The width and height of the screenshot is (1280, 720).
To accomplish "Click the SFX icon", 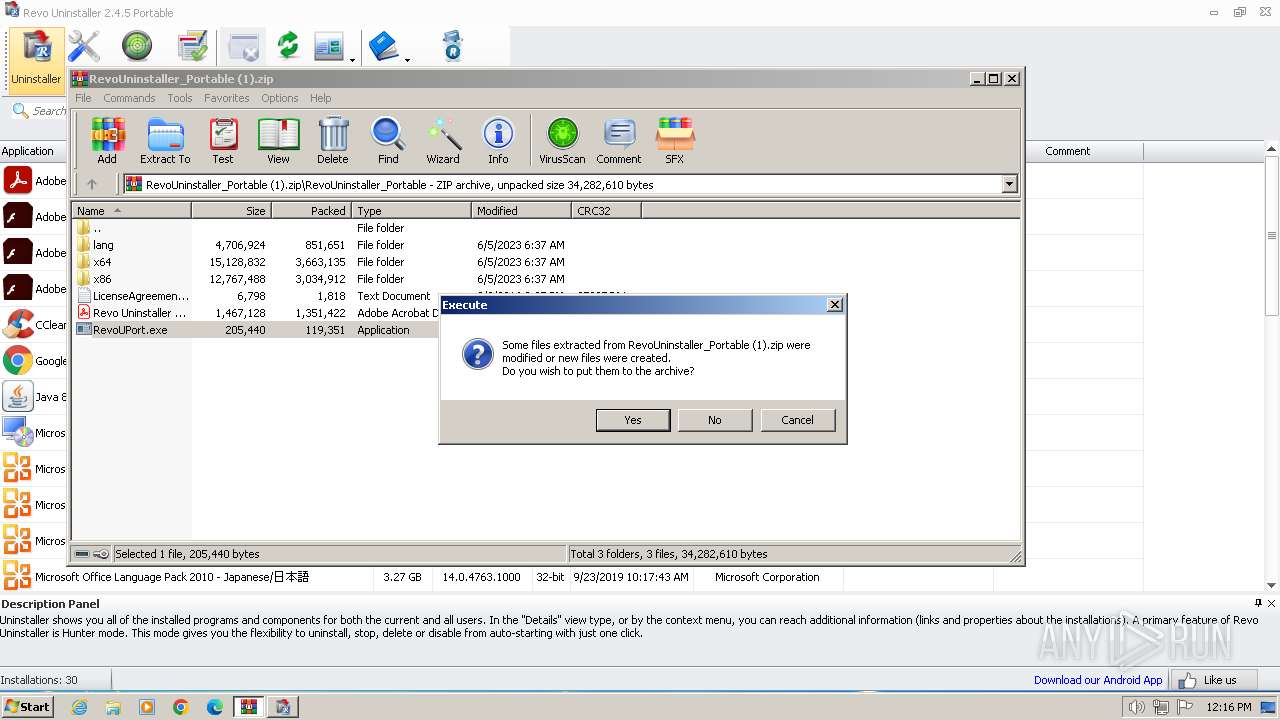I will [675, 140].
